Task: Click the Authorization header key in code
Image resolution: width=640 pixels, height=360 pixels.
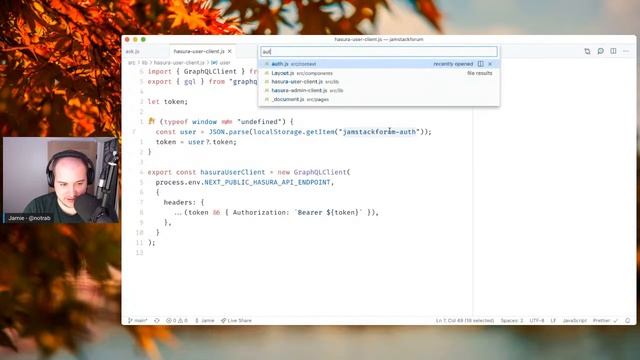Action: [x=259, y=213]
